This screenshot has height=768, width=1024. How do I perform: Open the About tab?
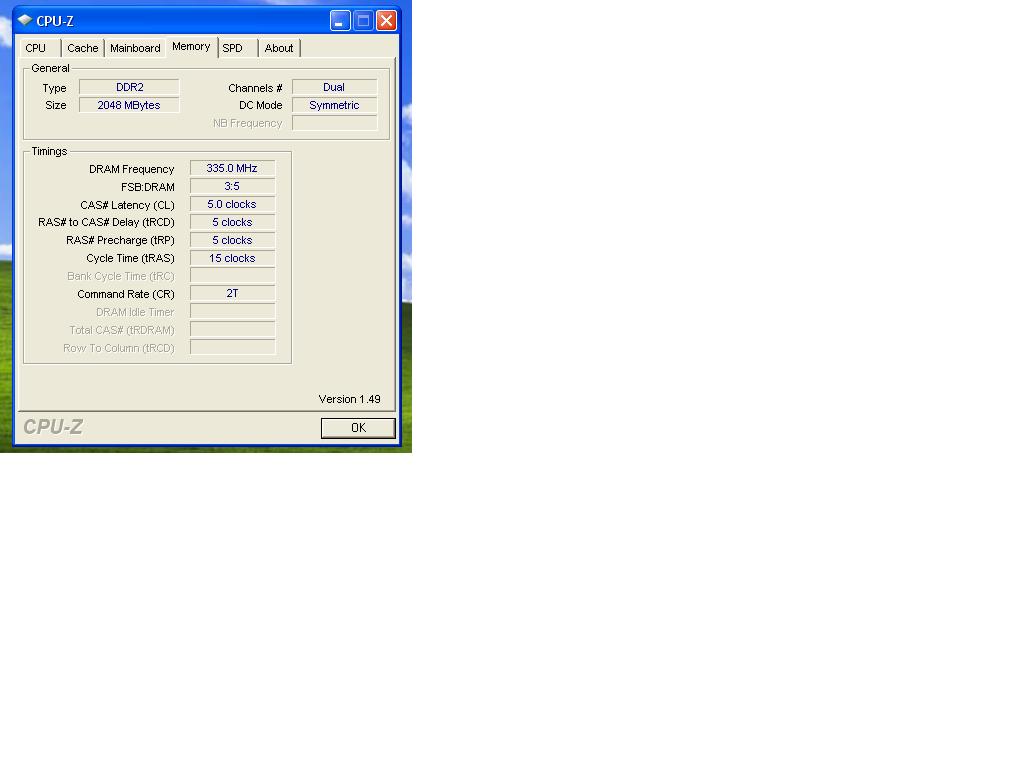click(279, 48)
